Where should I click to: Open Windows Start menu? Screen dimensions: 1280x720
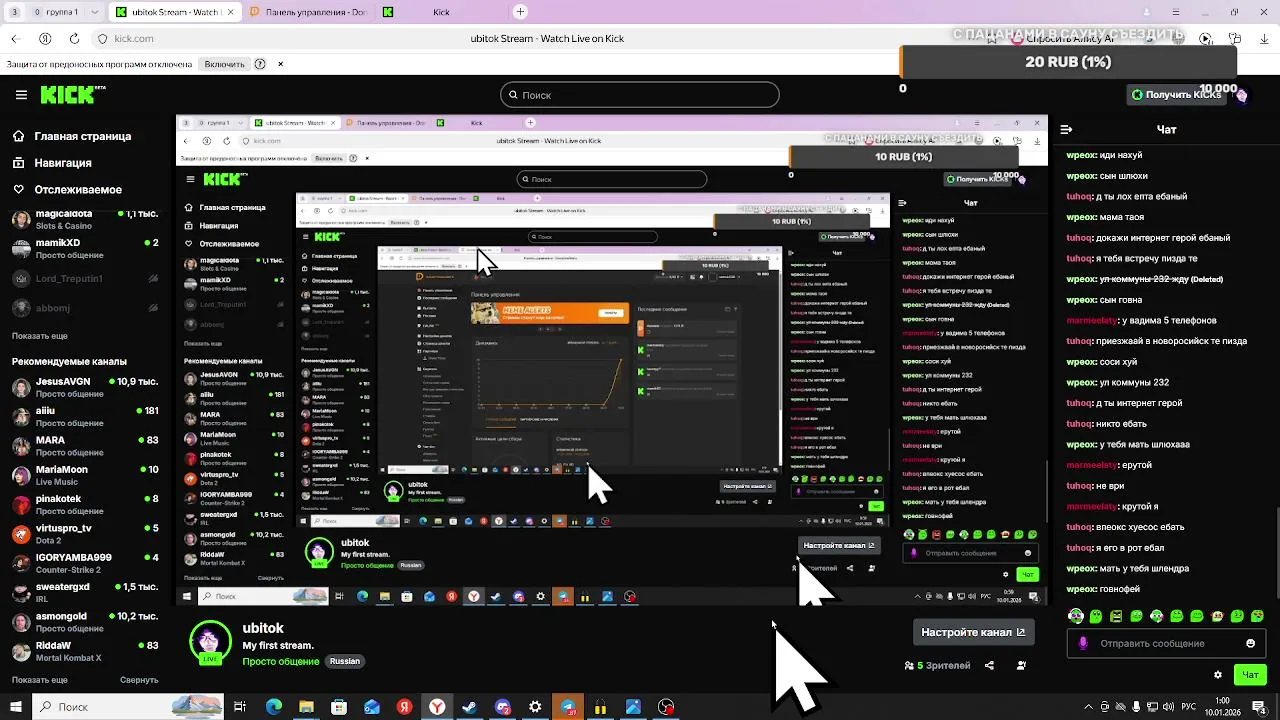click(x=15, y=707)
